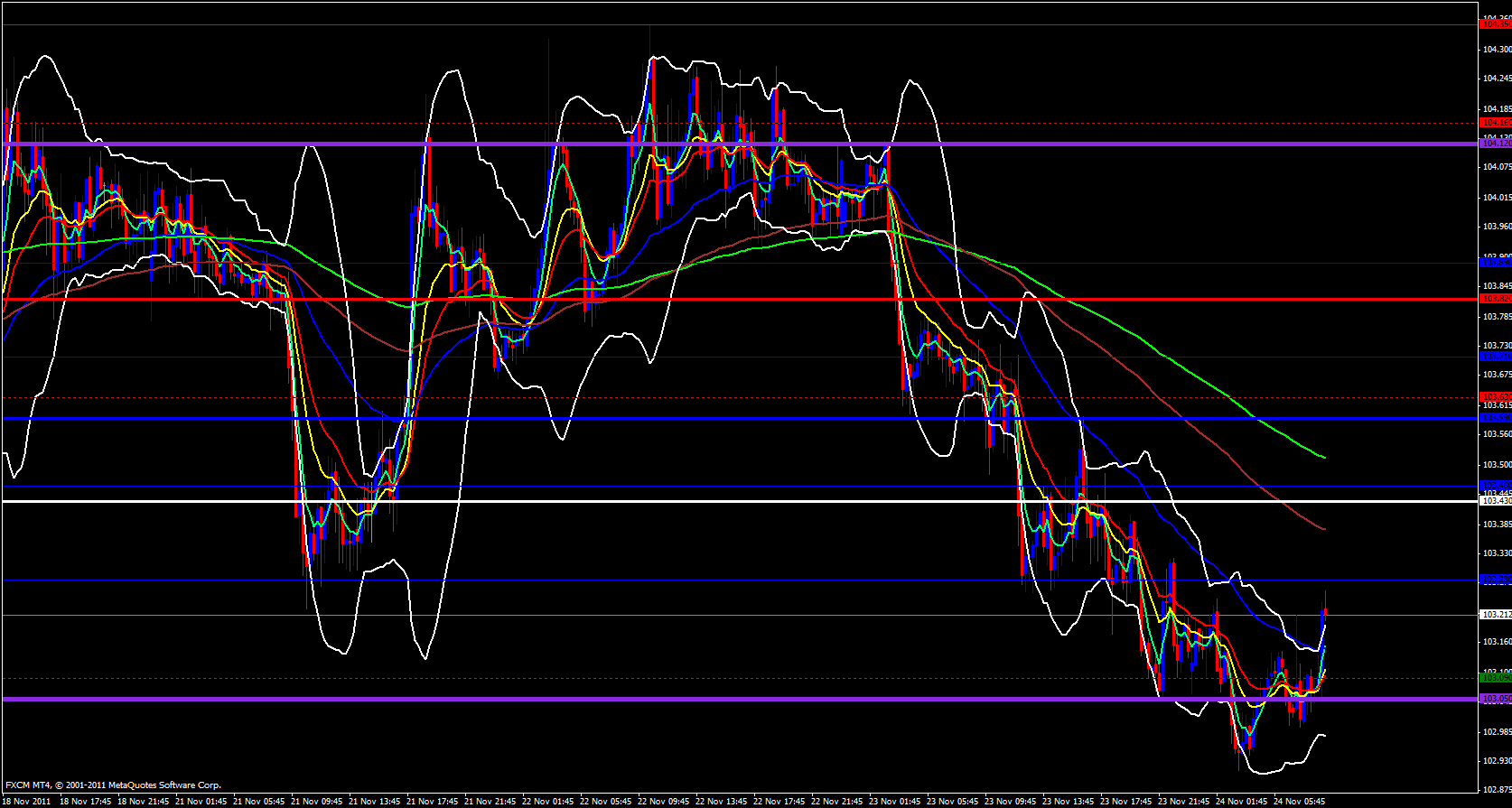
Task: Click the blue 103.280 price label
Action: (1495, 580)
